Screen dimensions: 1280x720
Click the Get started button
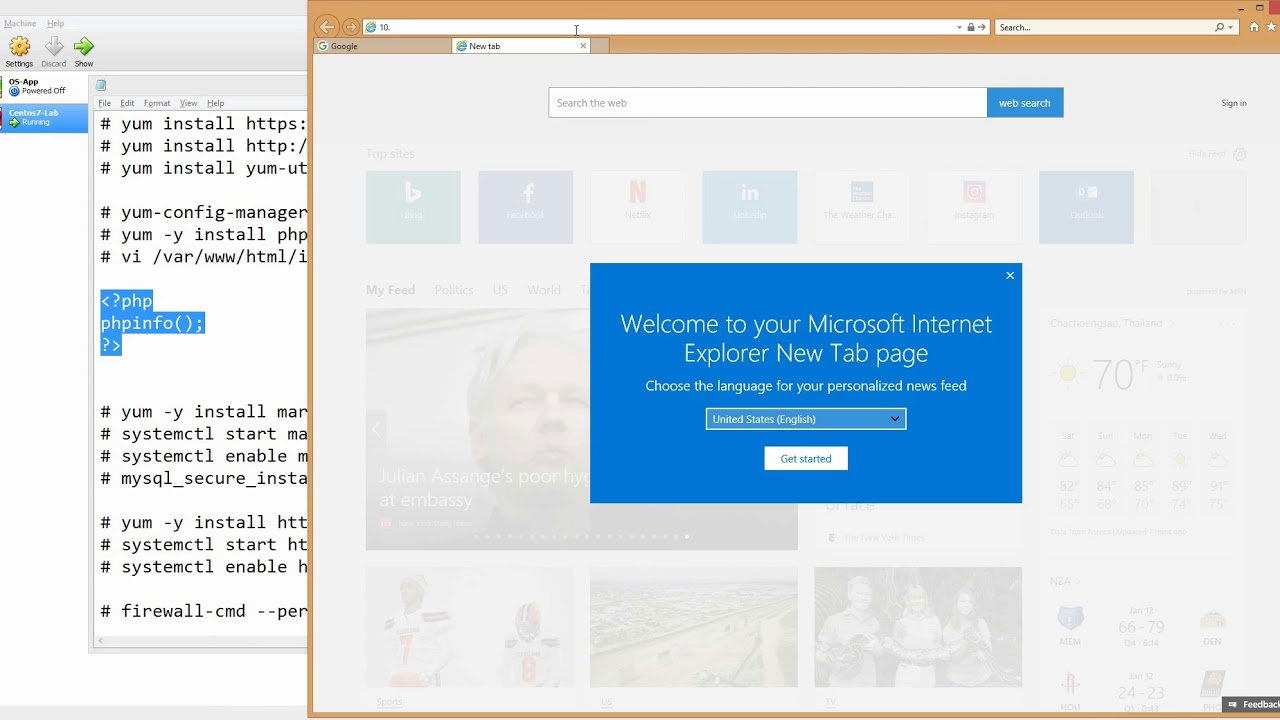click(x=806, y=459)
